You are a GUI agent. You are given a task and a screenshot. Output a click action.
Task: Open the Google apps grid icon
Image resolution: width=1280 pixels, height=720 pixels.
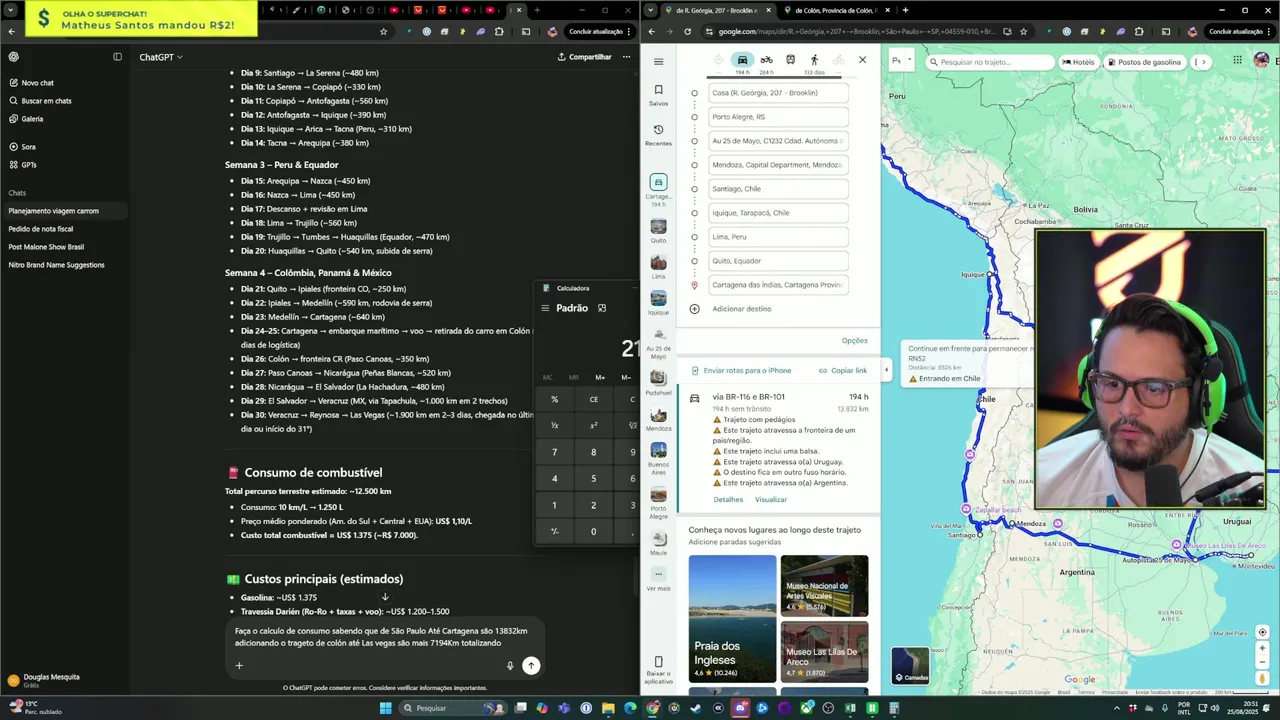[1237, 61]
